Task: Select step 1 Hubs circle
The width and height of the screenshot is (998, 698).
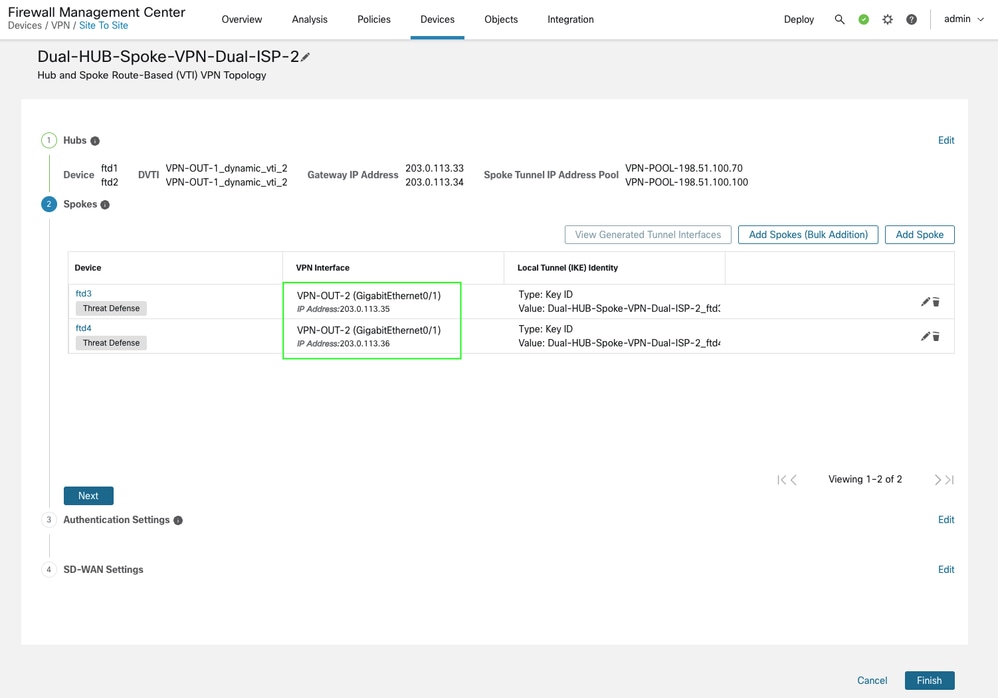Action: (49, 141)
